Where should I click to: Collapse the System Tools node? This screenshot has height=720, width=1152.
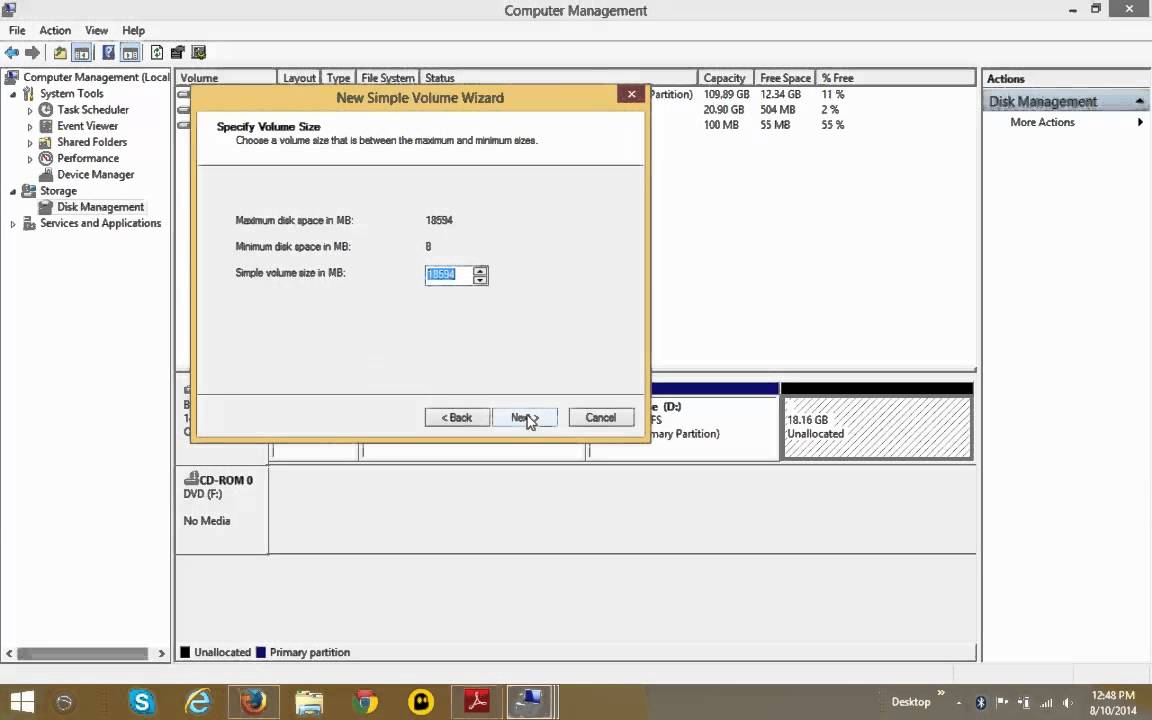[x=12, y=94]
